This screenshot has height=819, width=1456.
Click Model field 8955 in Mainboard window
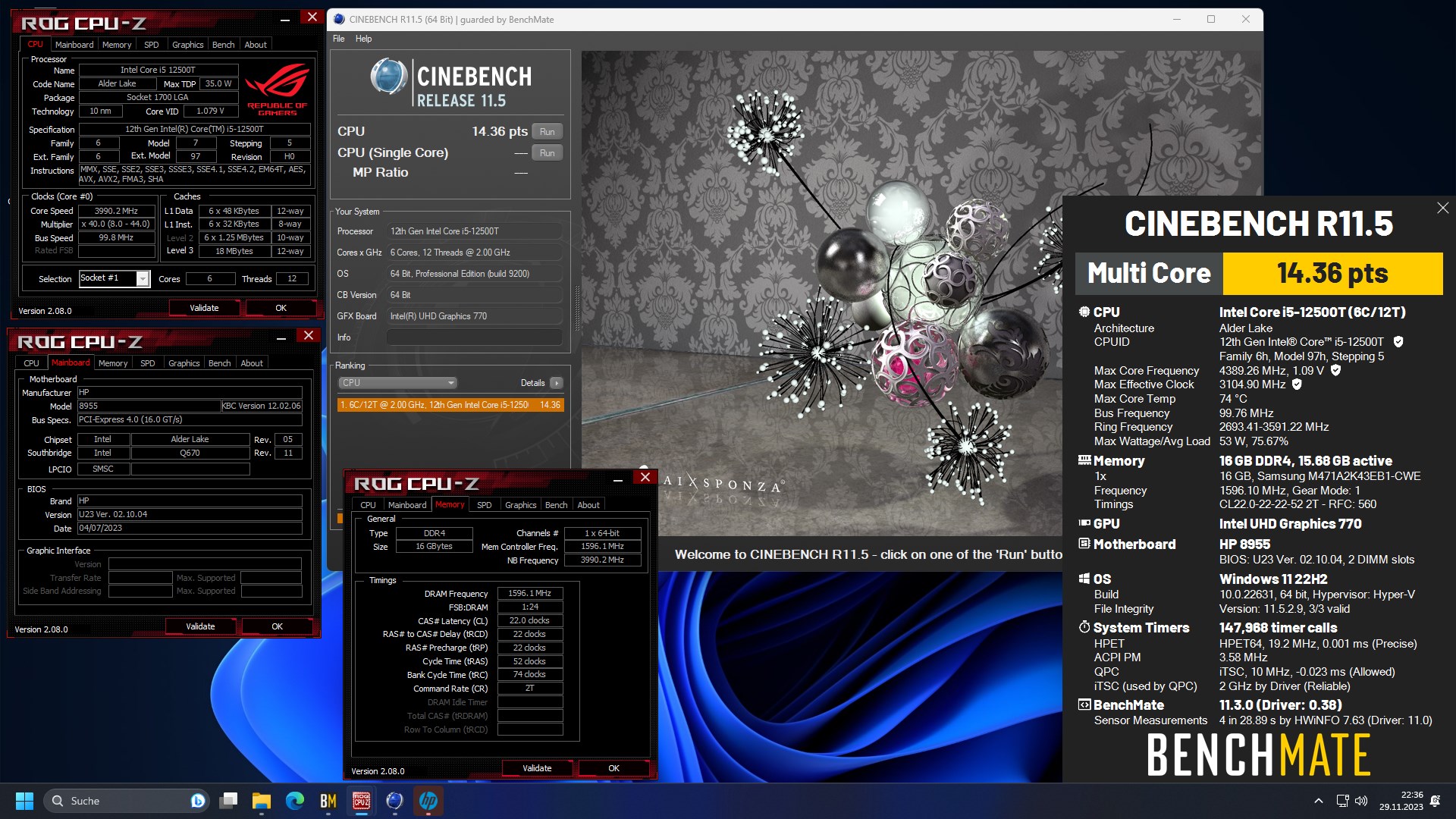pos(149,406)
